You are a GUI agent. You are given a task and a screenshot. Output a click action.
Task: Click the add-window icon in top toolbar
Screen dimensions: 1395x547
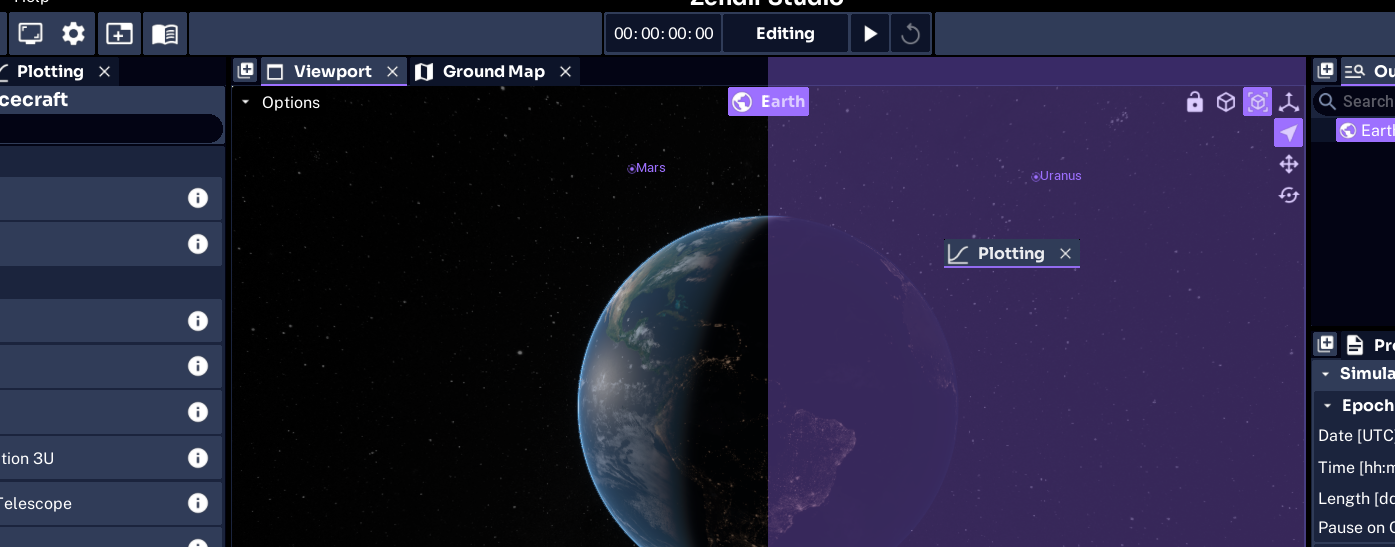tap(119, 34)
